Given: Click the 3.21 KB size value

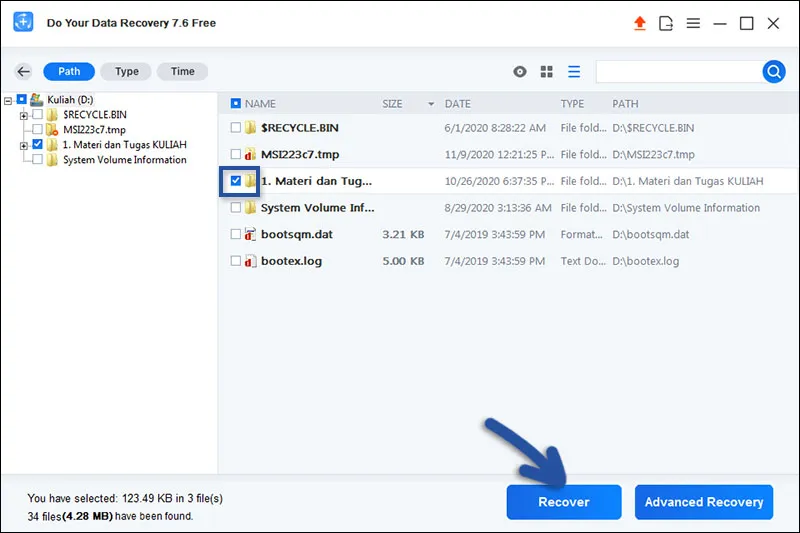Looking at the screenshot, I should 404,234.
